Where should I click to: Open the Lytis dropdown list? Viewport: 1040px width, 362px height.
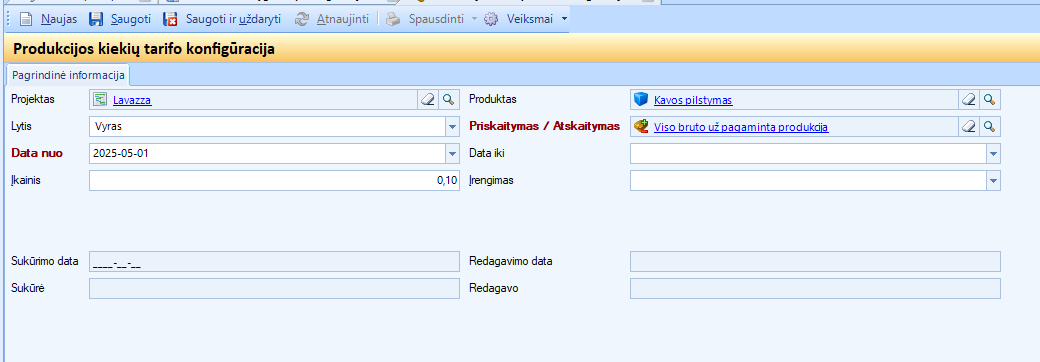(452, 127)
